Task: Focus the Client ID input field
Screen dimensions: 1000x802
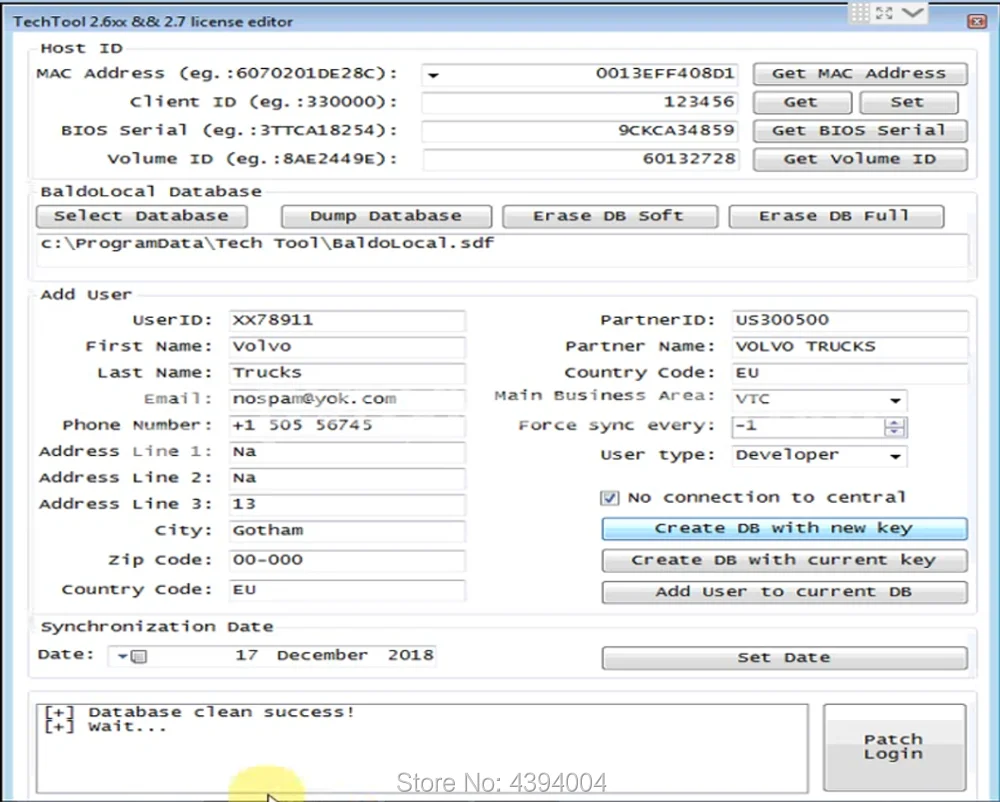Action: coord(580,102)
